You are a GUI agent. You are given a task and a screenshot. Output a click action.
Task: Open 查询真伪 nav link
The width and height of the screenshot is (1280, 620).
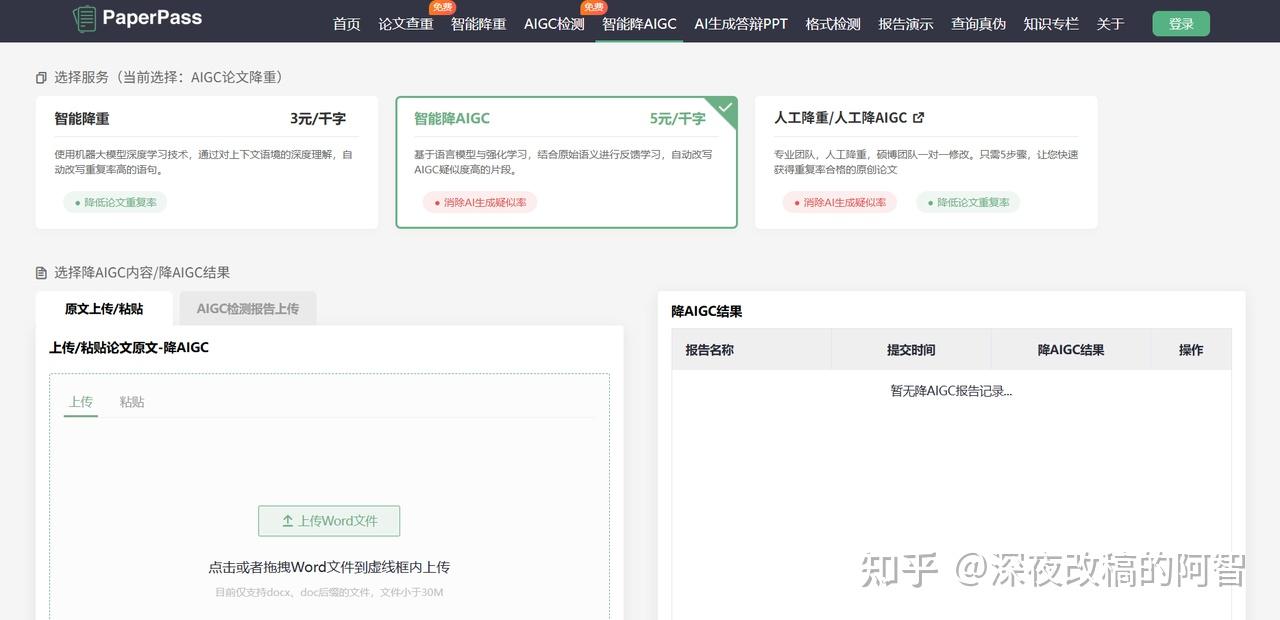(978, 24)
